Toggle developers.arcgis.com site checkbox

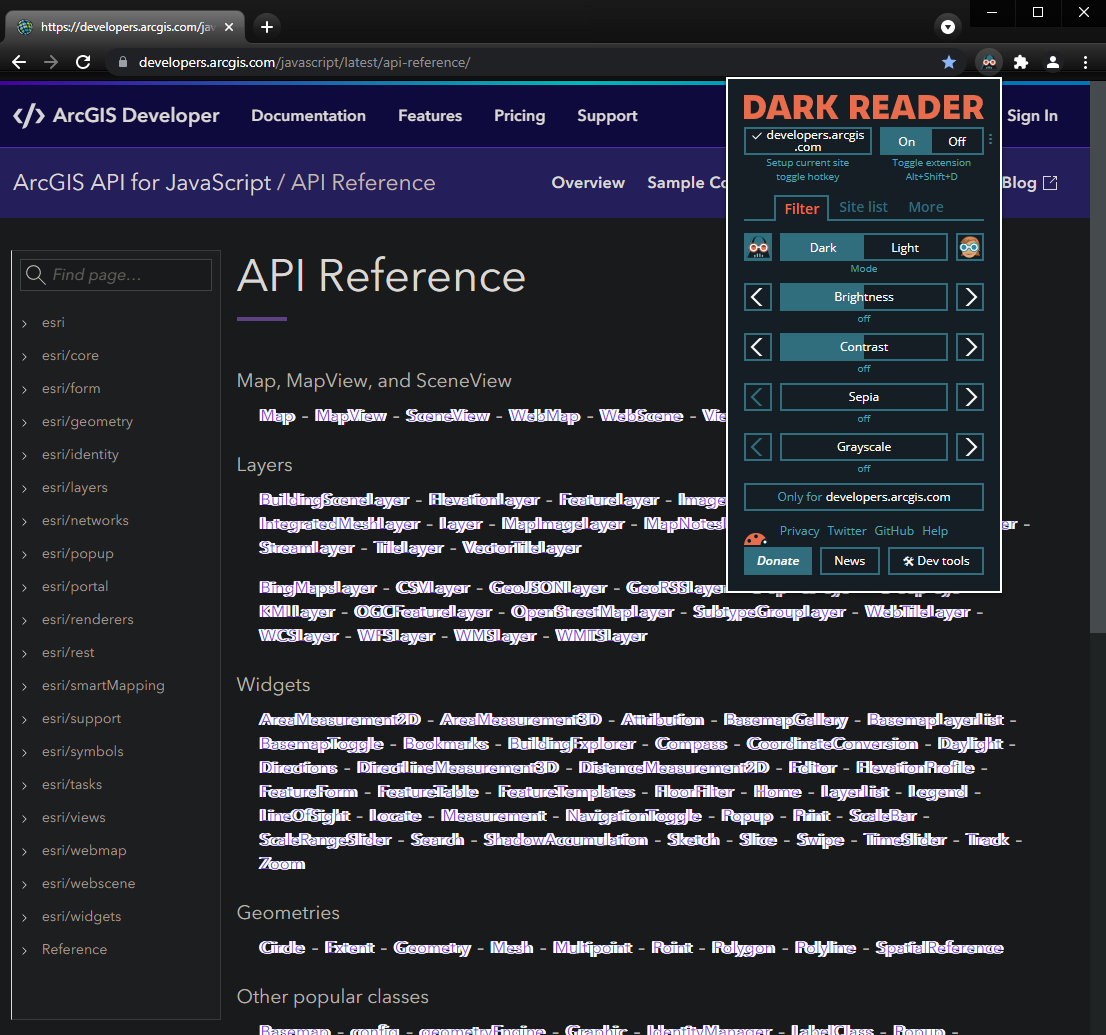(x=808, y=140)
